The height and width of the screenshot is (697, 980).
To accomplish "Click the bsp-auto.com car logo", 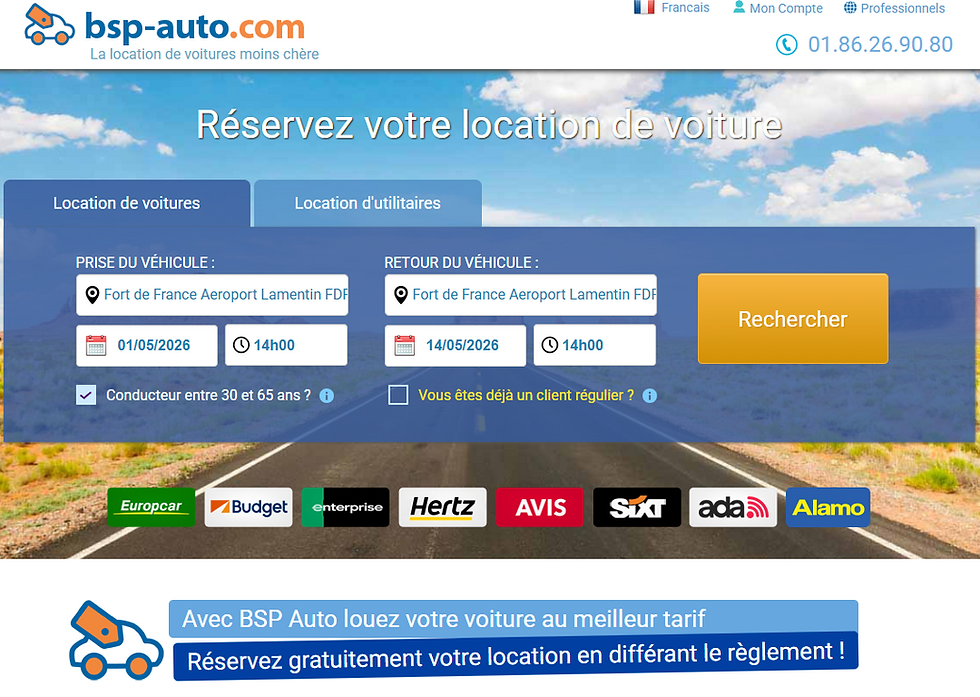I will (x=49, y=26).
